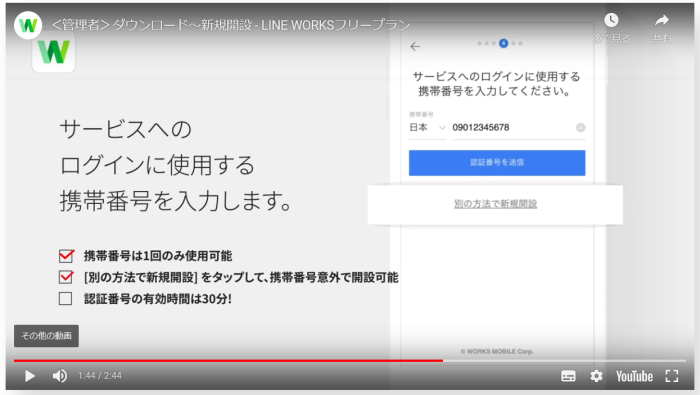This screenshot has width=700, height=395.
Task: Play the video
Action: click(x=29, y=376)
